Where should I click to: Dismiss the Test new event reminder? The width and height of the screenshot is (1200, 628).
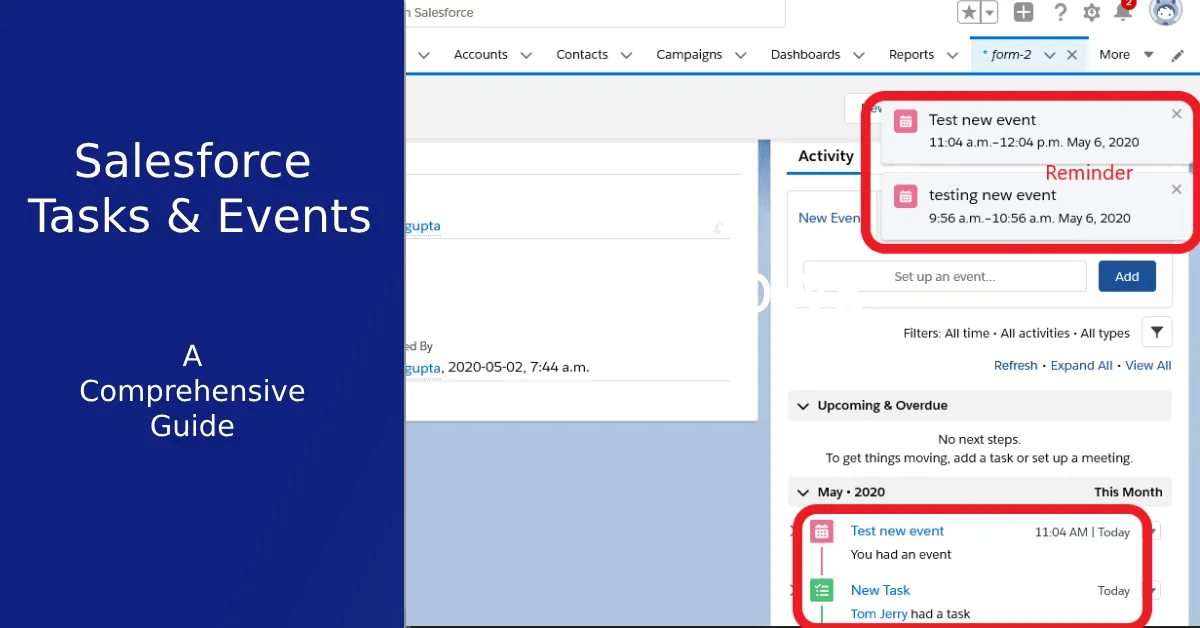point(1176,114)
